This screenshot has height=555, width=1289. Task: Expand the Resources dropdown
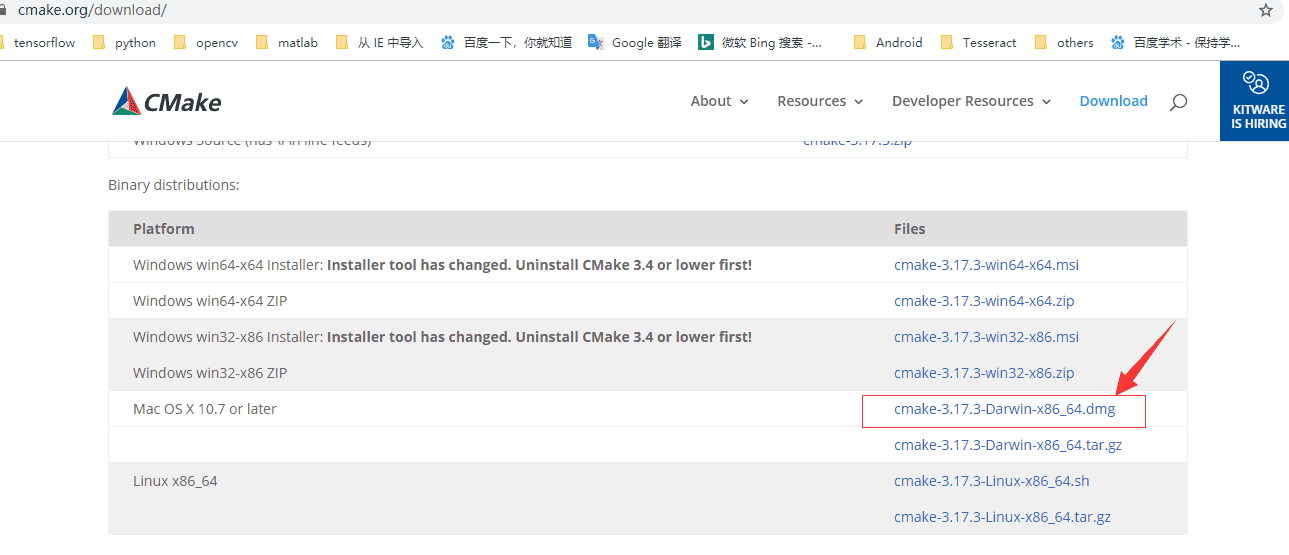pos(820,101)
